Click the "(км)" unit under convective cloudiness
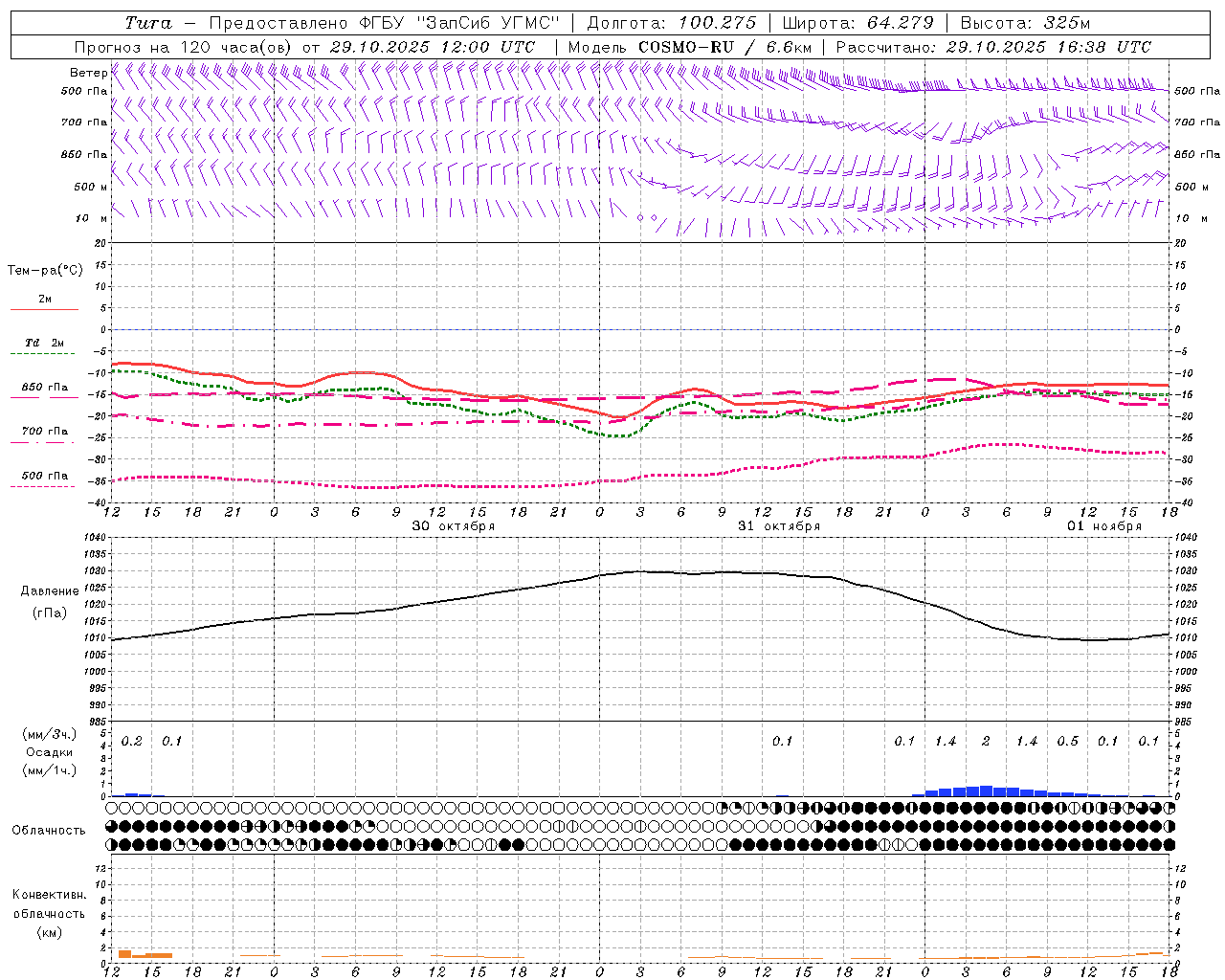 [50, 932]
